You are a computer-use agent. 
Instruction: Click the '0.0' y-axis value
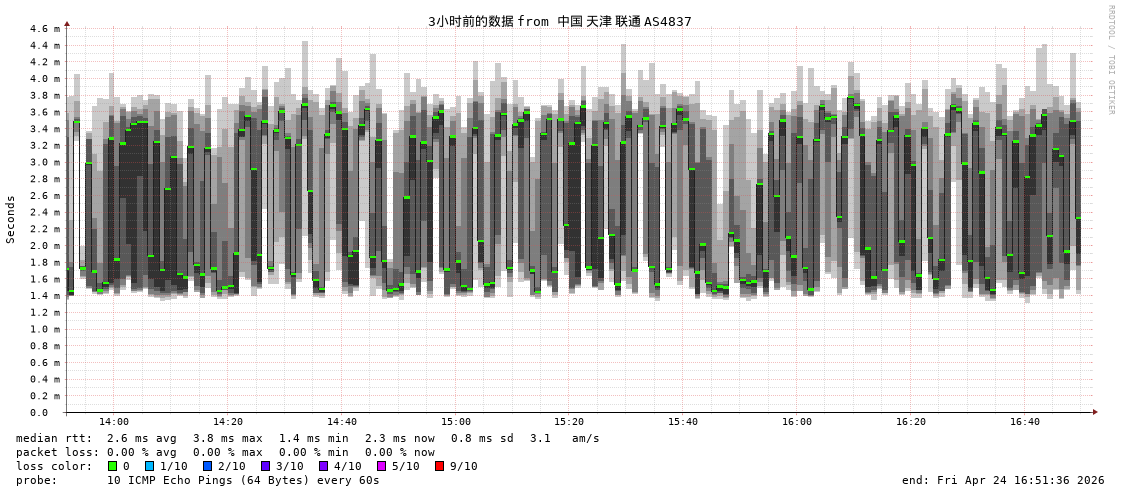39,413
